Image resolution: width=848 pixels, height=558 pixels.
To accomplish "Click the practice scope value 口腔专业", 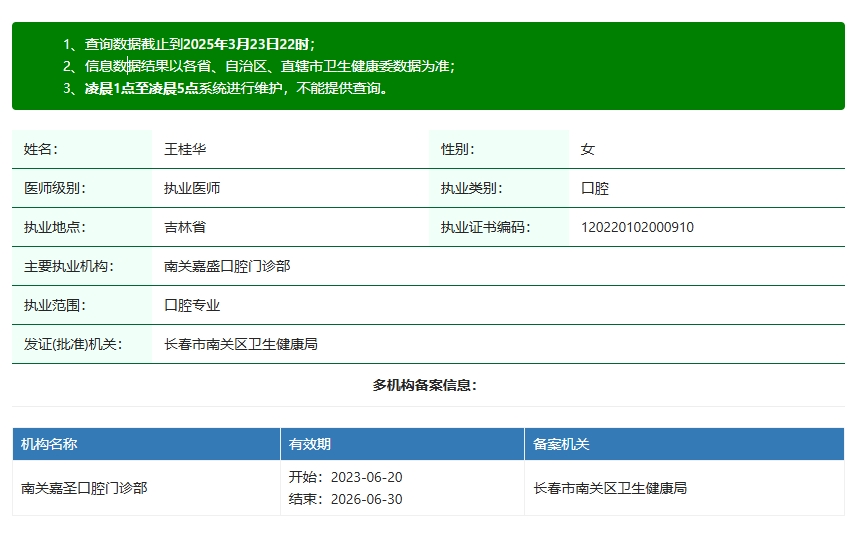I will pos(192,305).
